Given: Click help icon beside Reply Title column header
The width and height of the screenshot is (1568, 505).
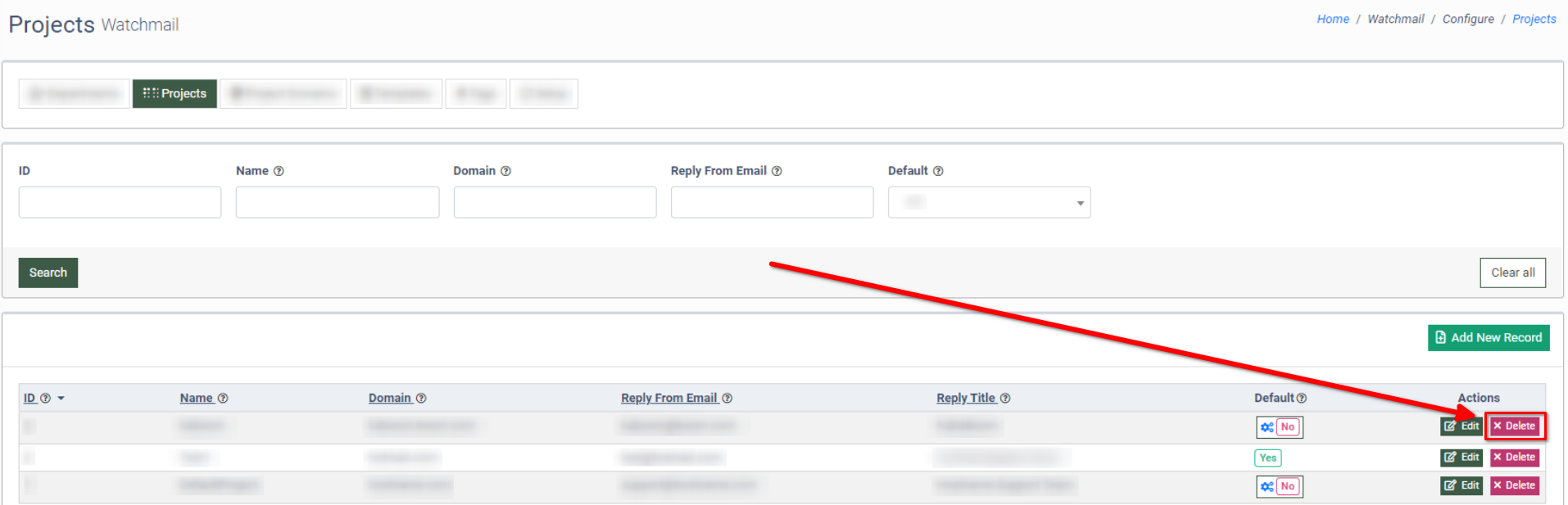Looking at the screenshot, I should tap(1005, 399).
